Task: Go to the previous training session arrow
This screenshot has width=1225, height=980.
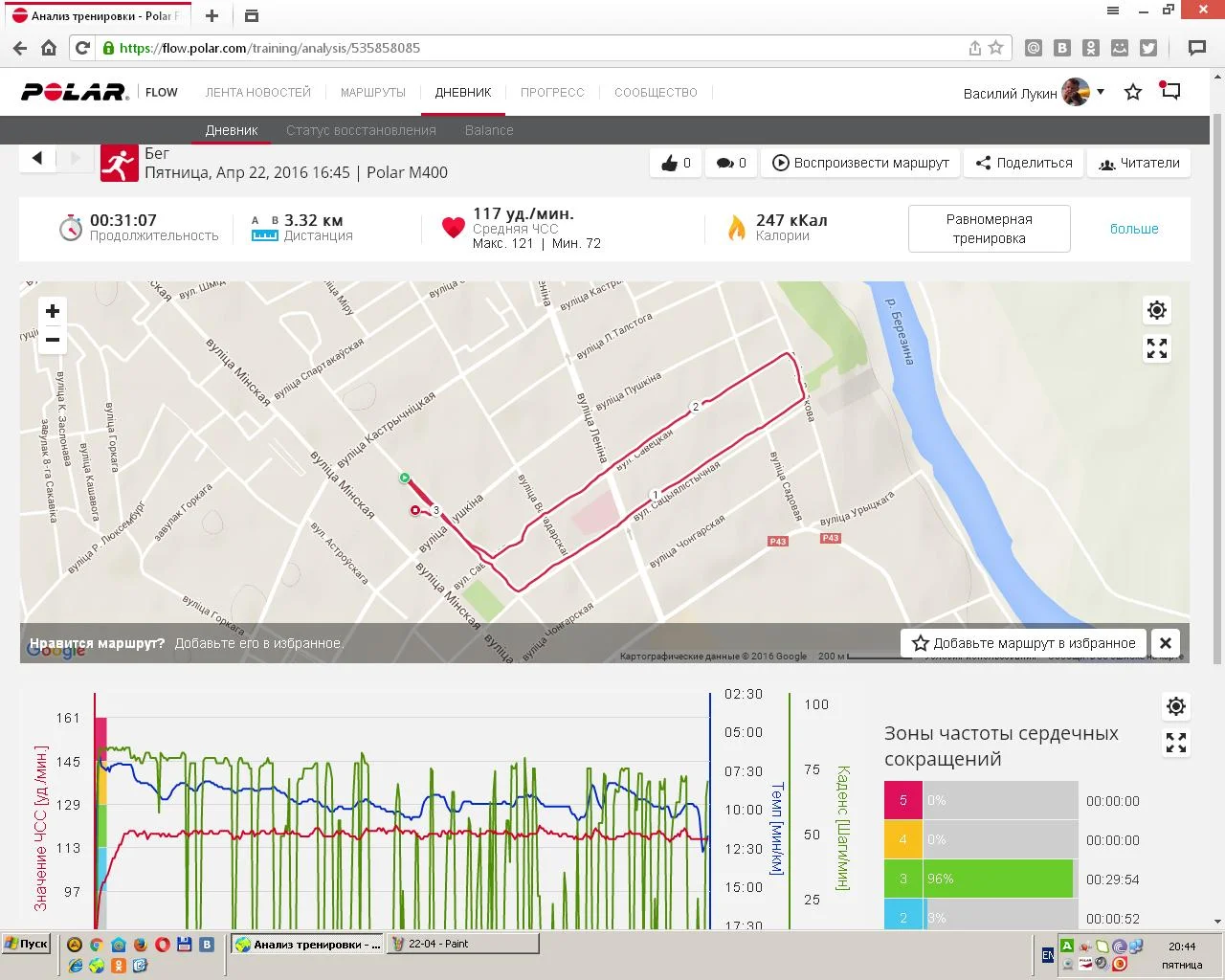Action: (x=37, y=158)
